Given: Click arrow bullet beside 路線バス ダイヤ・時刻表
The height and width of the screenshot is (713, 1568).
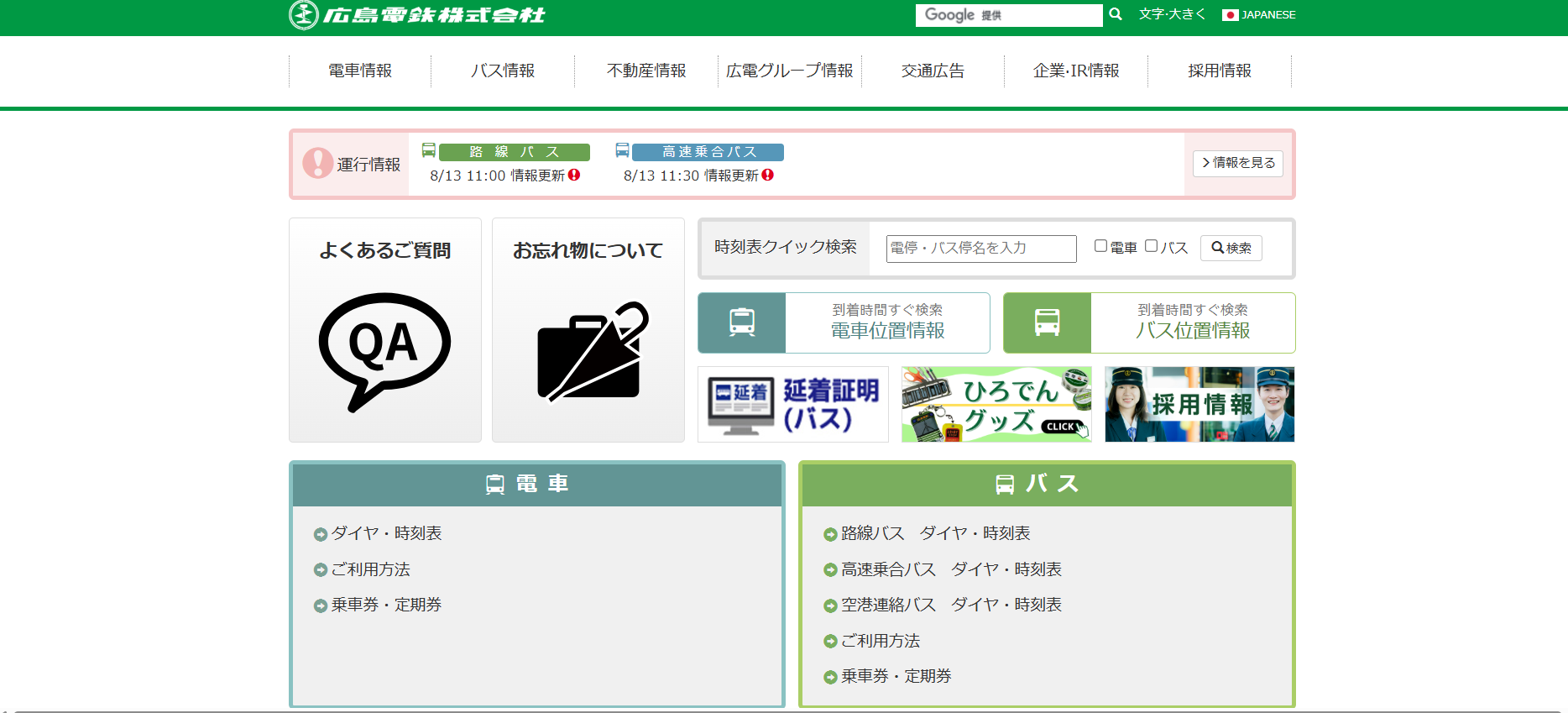Looking at the screenshot, I should pos(830,534).
